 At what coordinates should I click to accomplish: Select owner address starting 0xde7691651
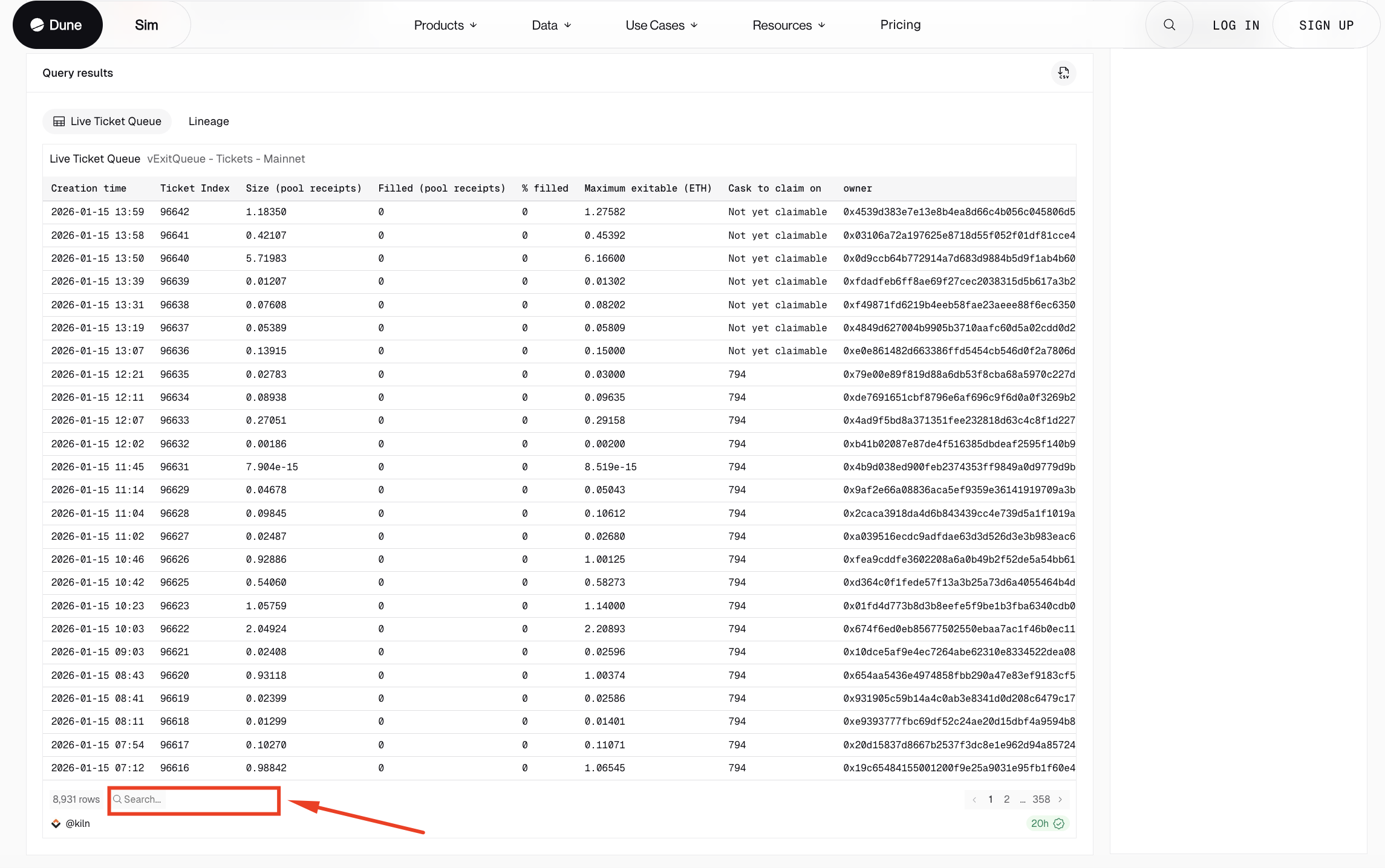(x=959, y=398)
